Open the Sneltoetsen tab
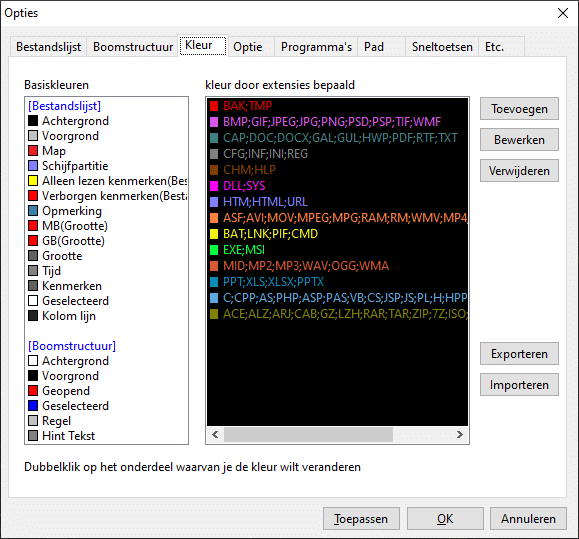The width and height of the screenshot is (579, 539). tap(442, 47)
